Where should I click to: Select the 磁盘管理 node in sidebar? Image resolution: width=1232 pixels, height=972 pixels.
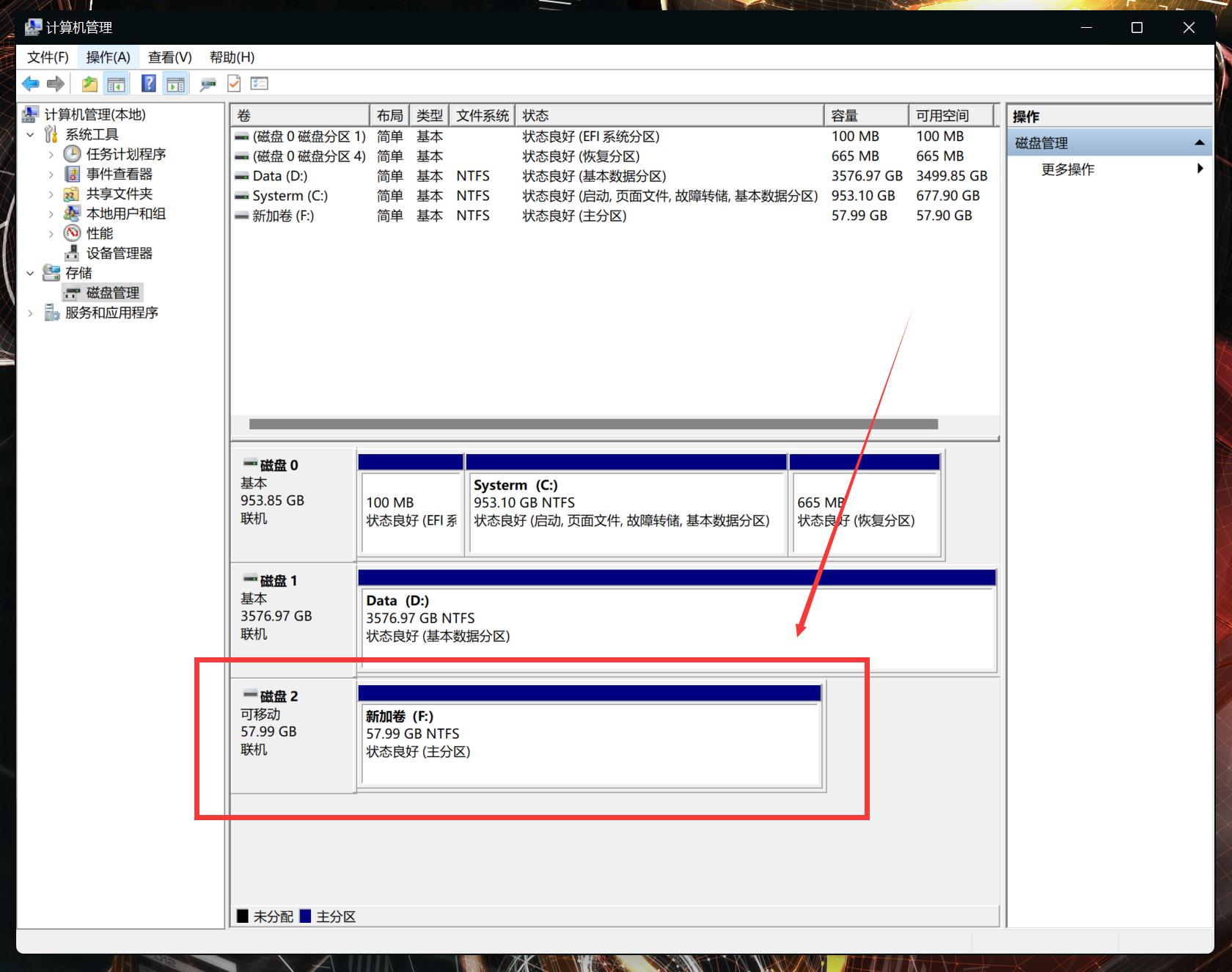click(x=111, y=292)
